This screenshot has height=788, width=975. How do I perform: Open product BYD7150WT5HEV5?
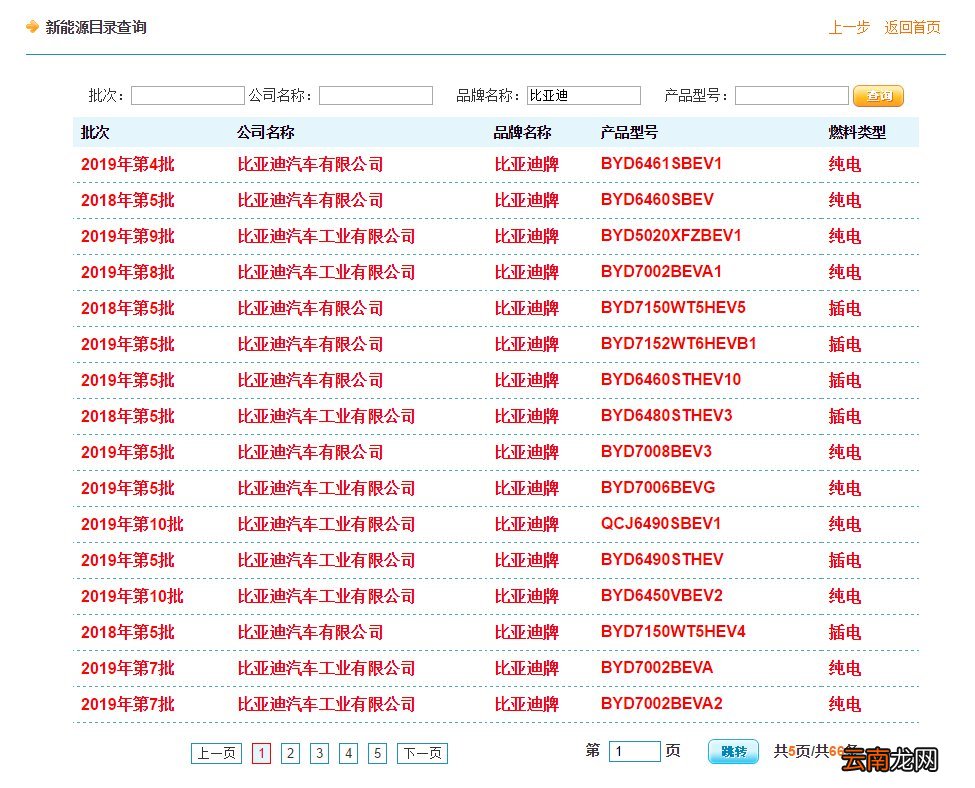(x=673, y=308)
